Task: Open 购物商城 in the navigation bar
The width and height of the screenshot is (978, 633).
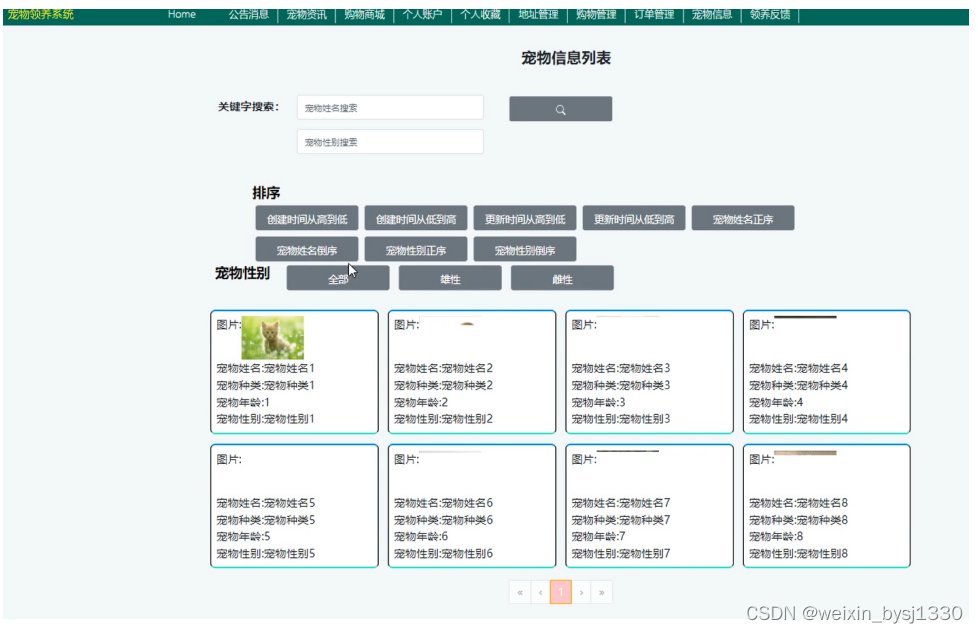Action: click(x=364, y=14)
